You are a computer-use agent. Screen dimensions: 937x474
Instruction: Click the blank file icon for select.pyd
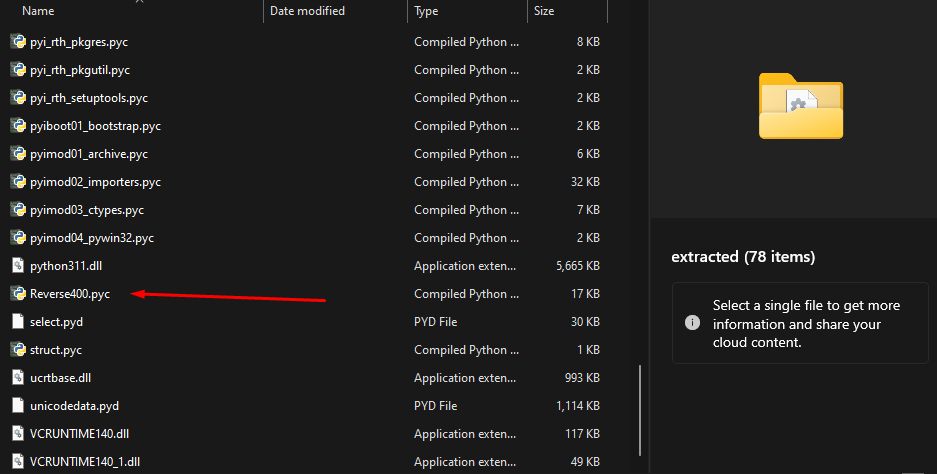(18, 322)
